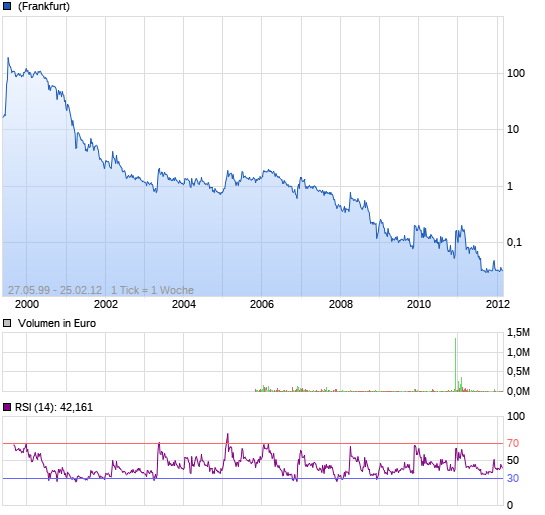Click the Volumen in Euro label
Image resolution: width=545 pixels, height=515 pixels.
pyautogui.click(x=57, y=323)
